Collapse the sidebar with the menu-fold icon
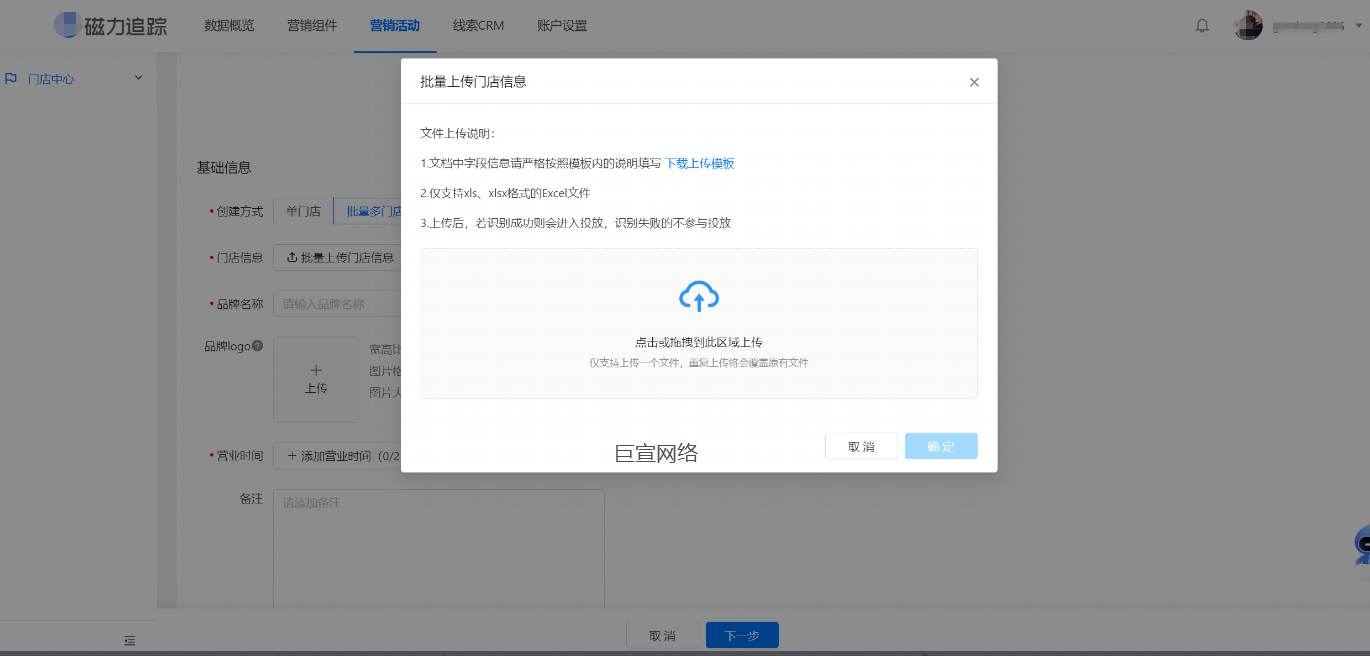Viewport: 1370px width, 656px height. 130,640
